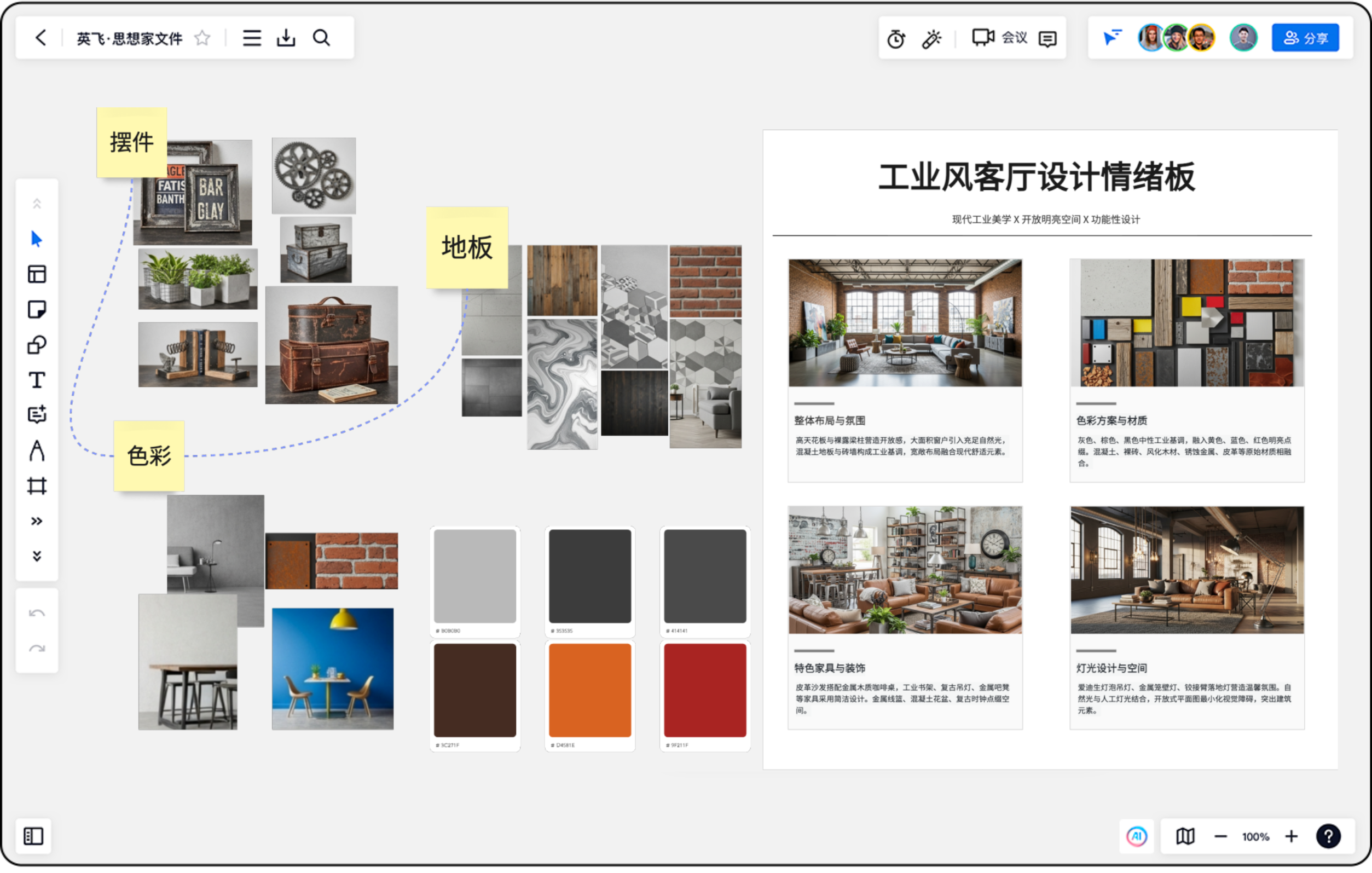Redo the last action
The height and width of the screenshot is (873, 1372).
37,649
